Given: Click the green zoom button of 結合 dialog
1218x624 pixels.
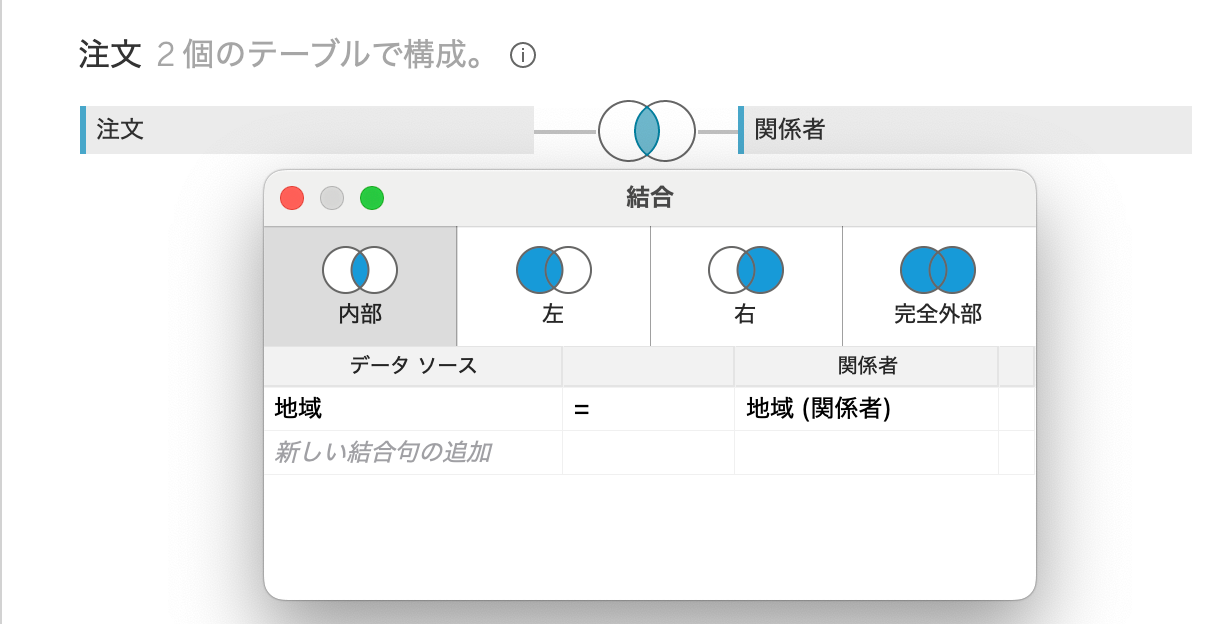Looking at the screenshot, I should [x=372, y=198].
